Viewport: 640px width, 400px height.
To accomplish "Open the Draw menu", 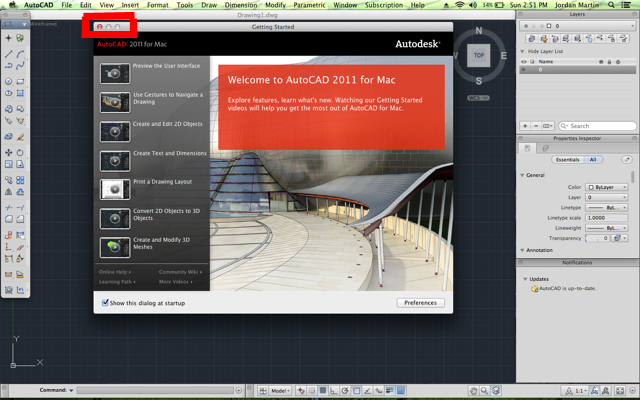I will (209, 5).
